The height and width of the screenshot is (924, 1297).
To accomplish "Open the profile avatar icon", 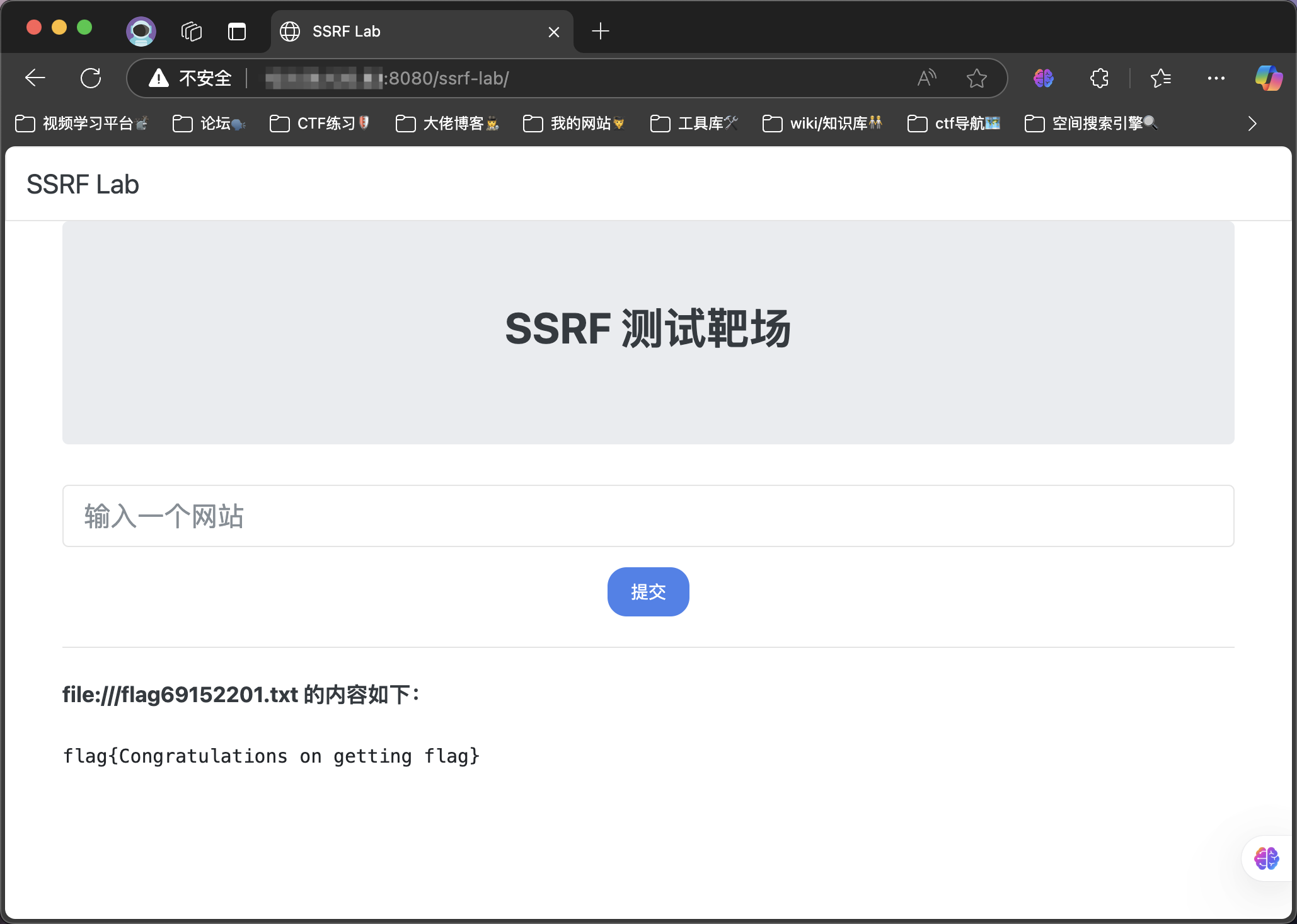I will click(x=141, y=31).
